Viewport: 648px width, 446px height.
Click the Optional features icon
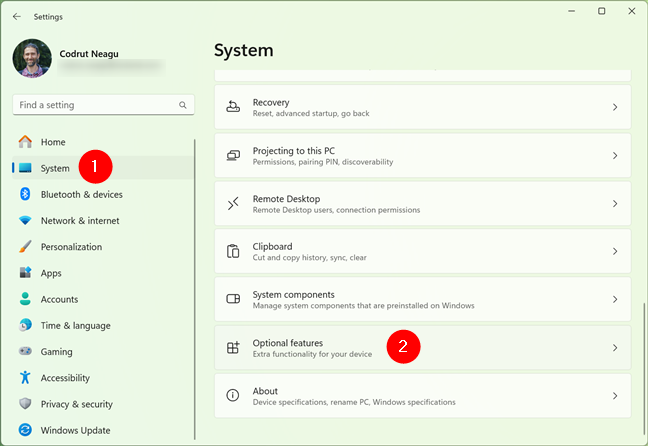[233, 347]
